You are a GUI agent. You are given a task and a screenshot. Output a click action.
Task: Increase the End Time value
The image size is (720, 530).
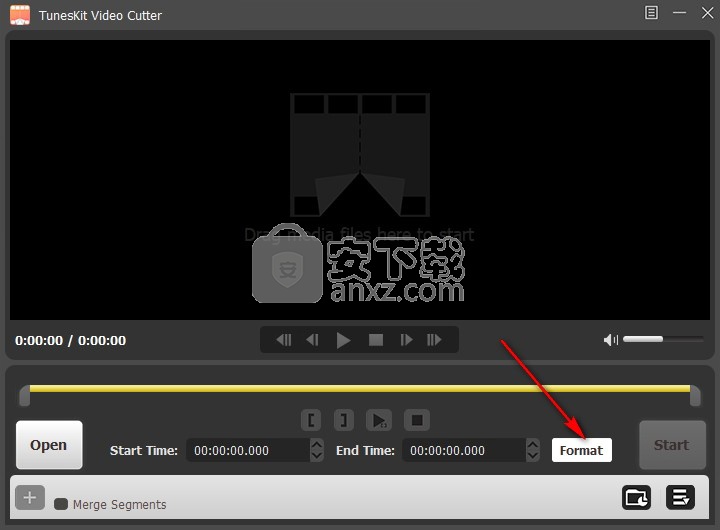point(533,445)
